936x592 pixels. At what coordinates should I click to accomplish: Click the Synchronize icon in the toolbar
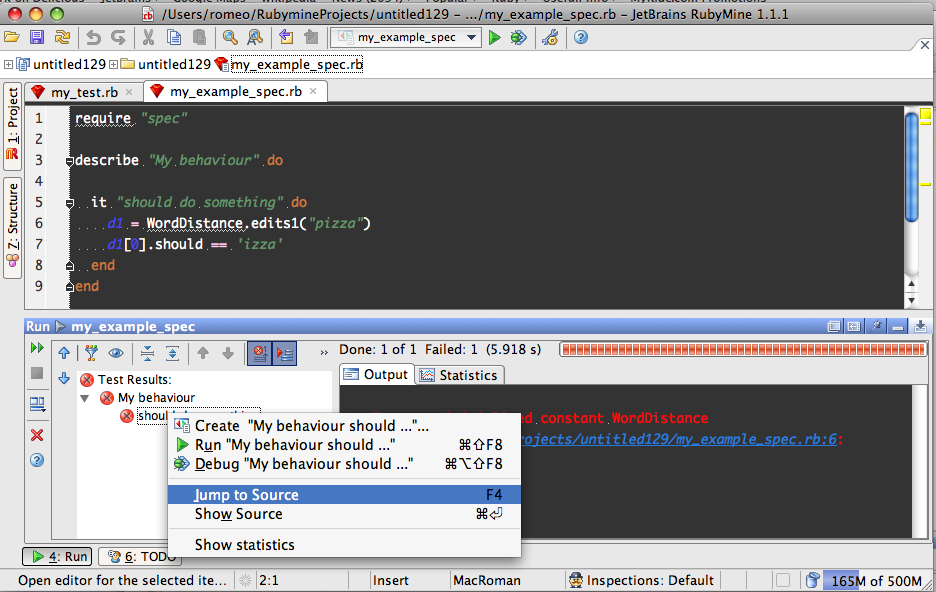pos(62,37)
